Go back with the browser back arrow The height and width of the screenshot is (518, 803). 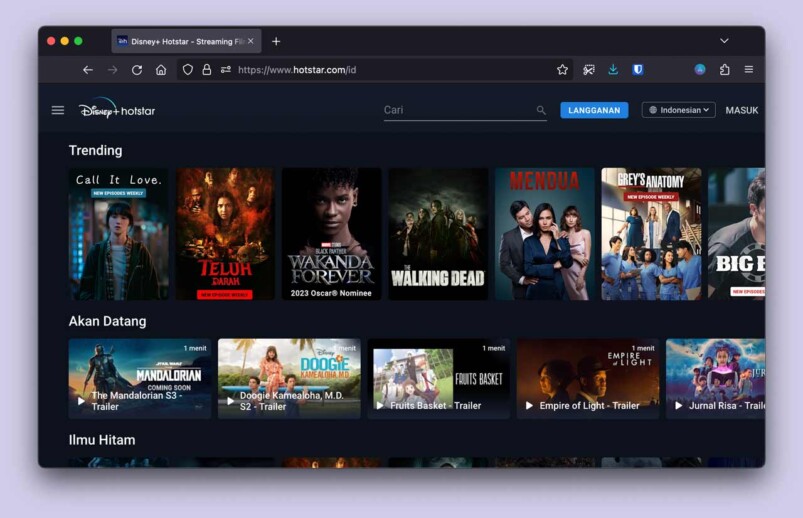coord(88,70)
